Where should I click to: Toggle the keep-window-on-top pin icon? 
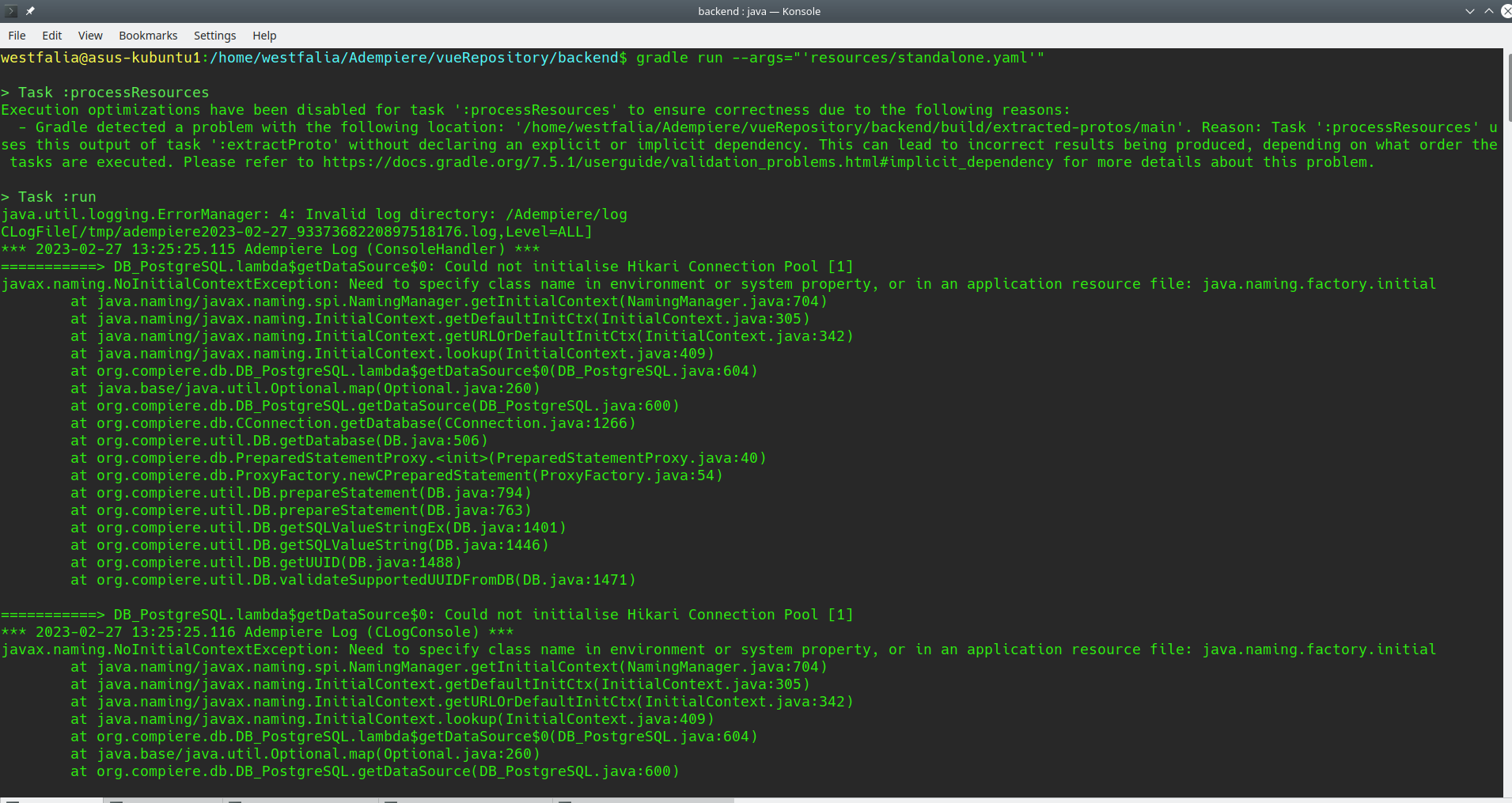coord(30,10)
